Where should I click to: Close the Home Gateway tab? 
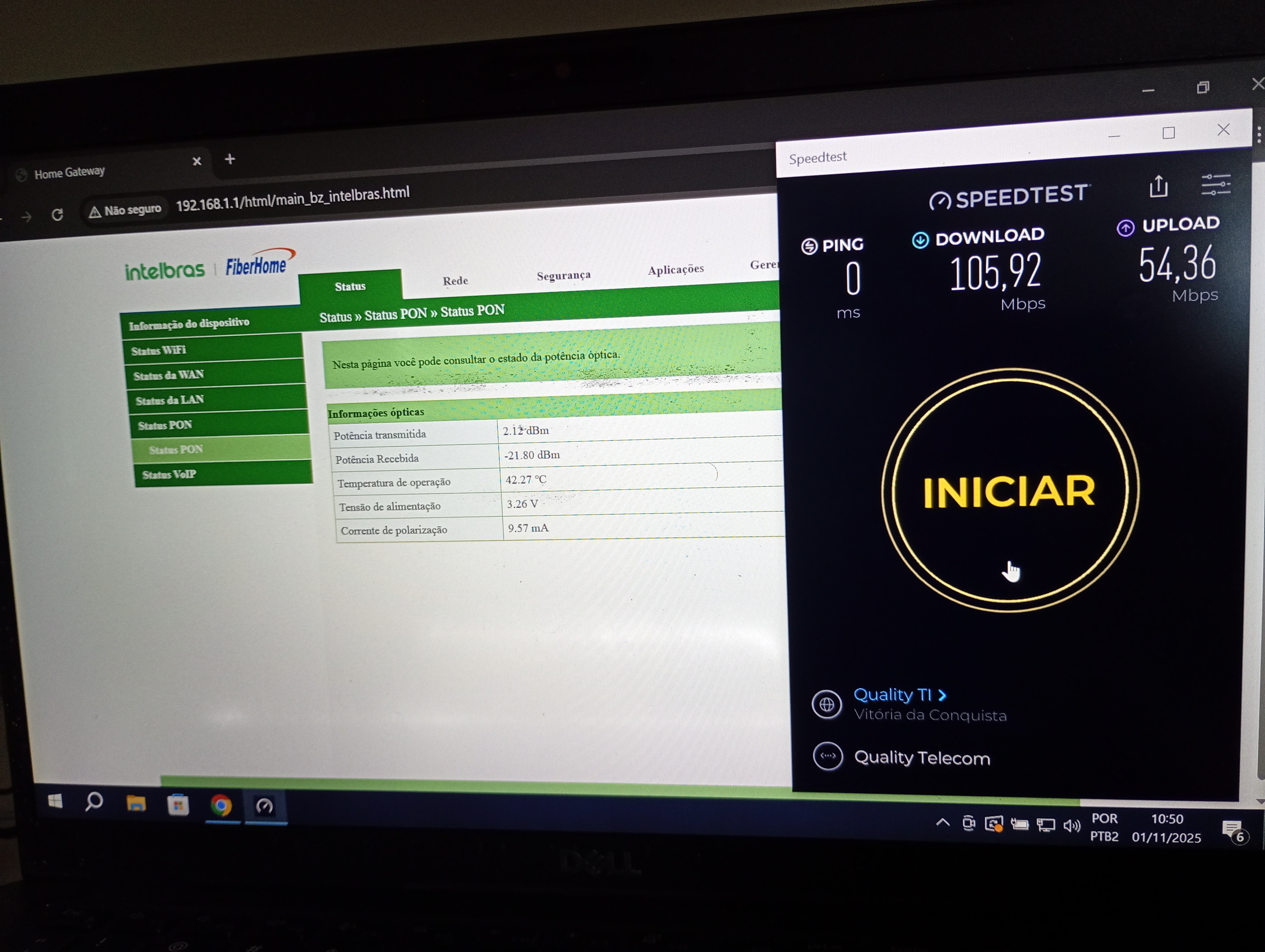click(197, 162)
